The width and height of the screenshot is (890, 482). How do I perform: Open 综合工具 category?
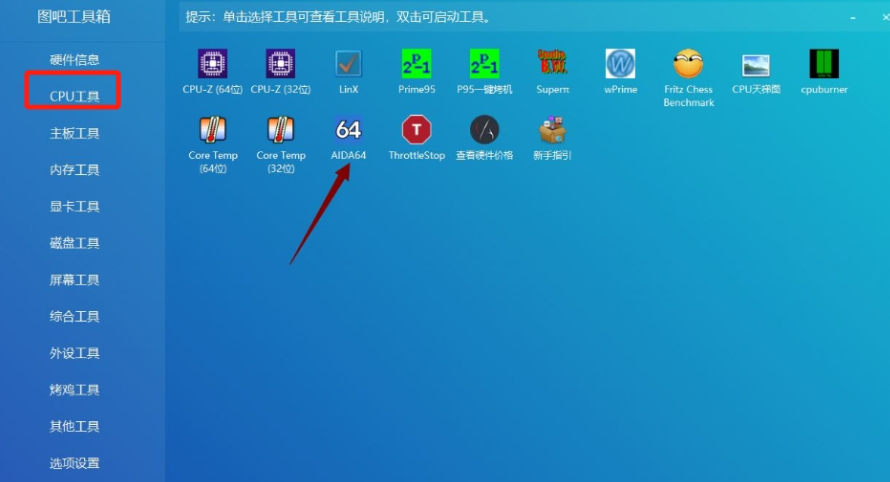pyautogui.click(x=74, y=316)
